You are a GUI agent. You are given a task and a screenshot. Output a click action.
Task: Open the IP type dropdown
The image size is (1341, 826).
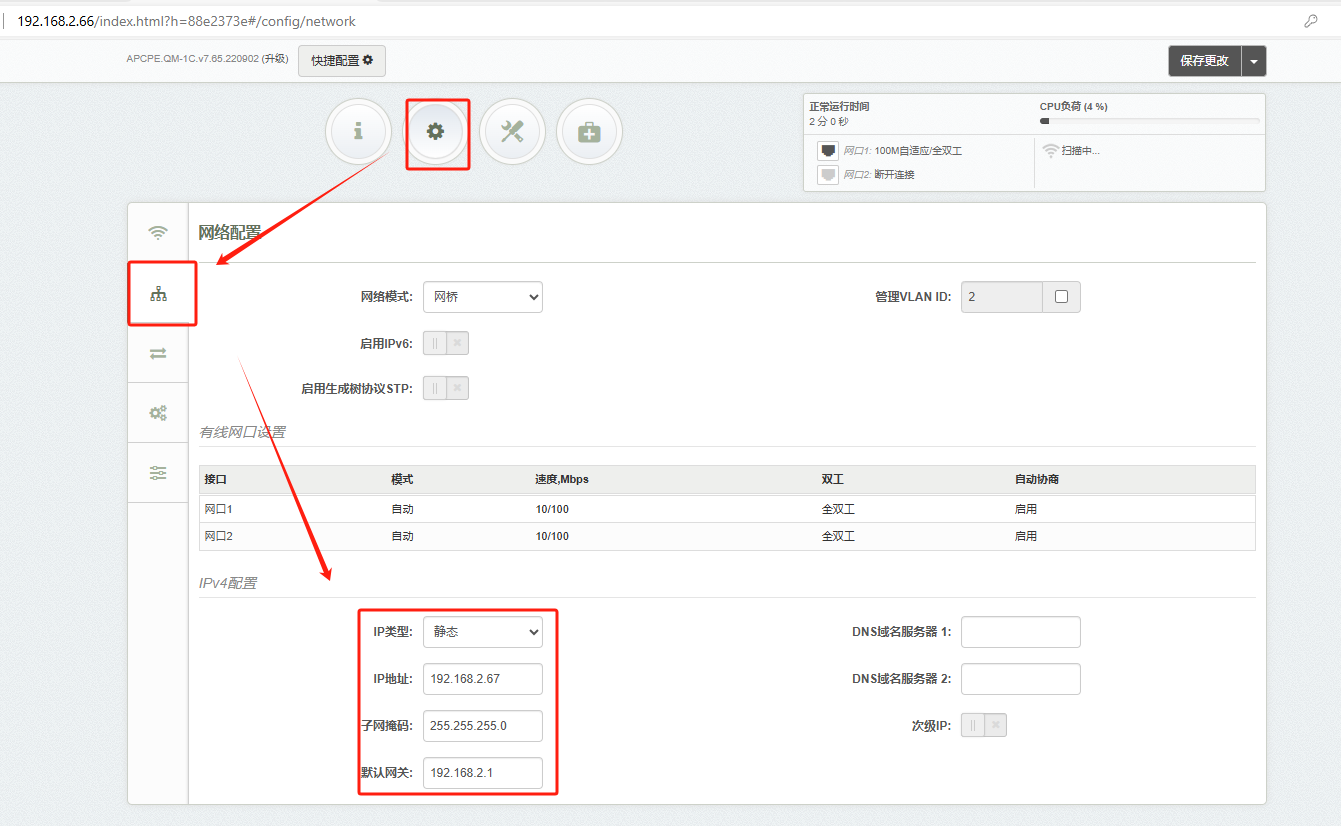click(482, 632)
